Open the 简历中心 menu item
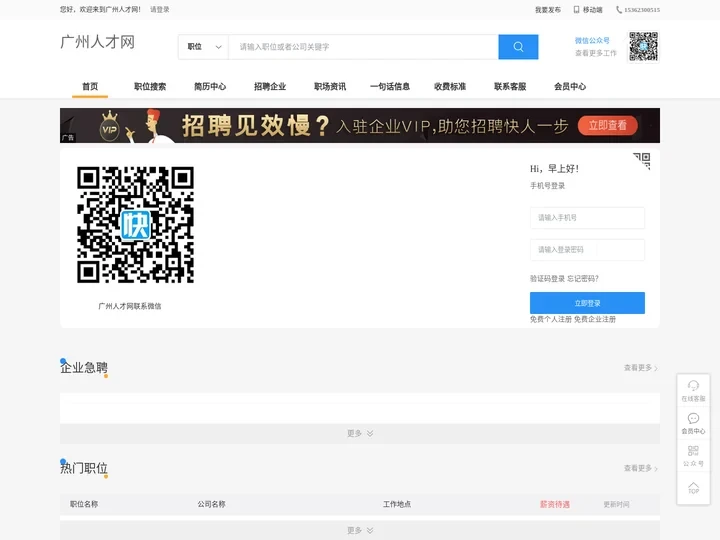720x540 pixels. pos(210,86)
